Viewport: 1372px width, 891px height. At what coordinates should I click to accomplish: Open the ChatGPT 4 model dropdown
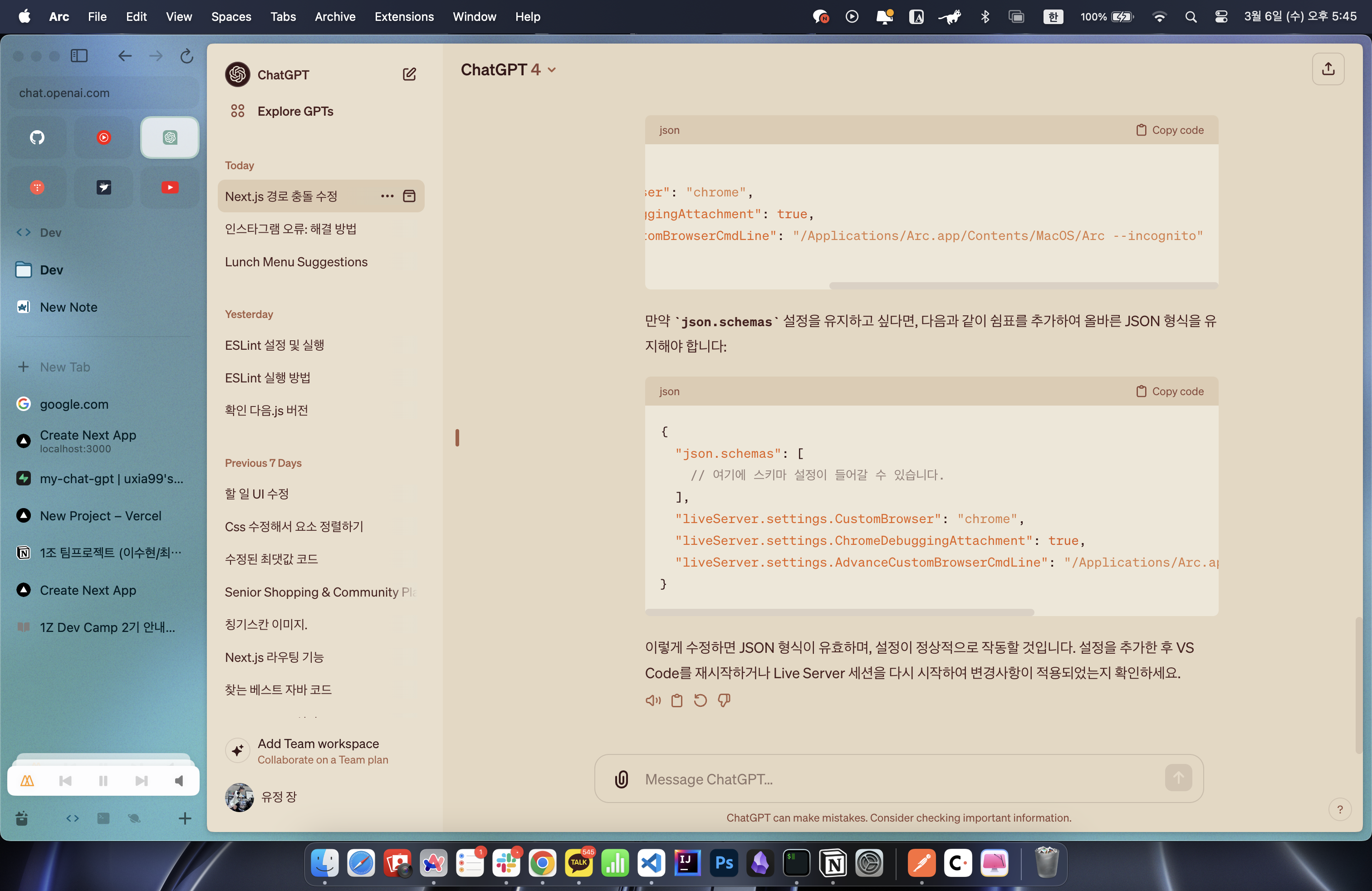(x=509, y=70)
